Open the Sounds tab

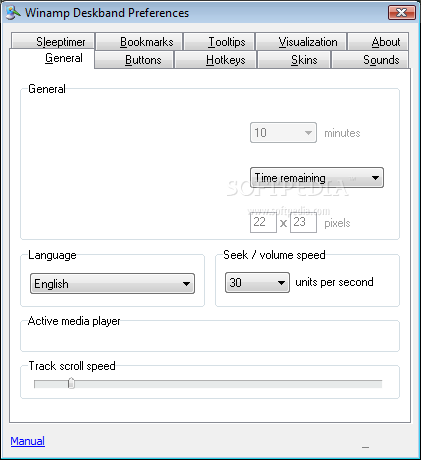tap(370, 60)
